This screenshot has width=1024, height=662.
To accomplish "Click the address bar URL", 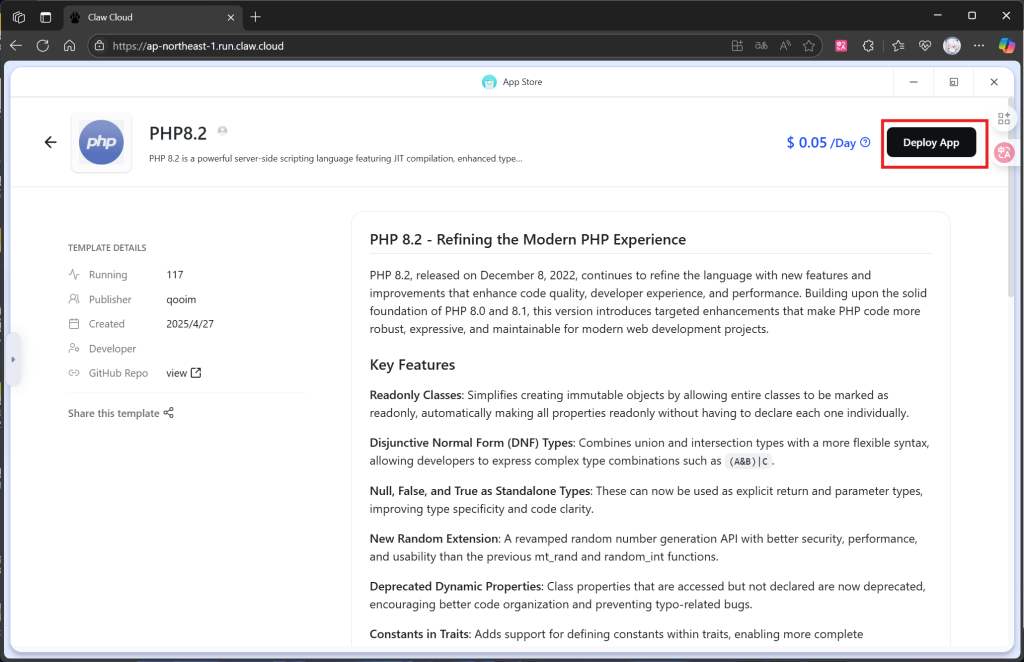I will point(198,46).
